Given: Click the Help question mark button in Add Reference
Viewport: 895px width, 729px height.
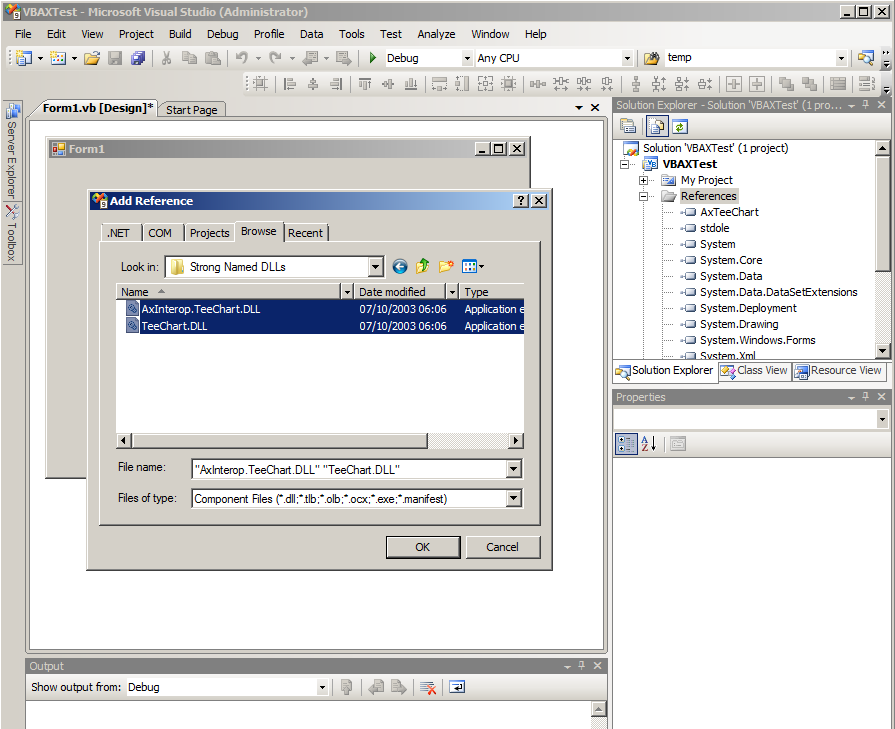Looking at the screenshot, I should pos(521,200).
